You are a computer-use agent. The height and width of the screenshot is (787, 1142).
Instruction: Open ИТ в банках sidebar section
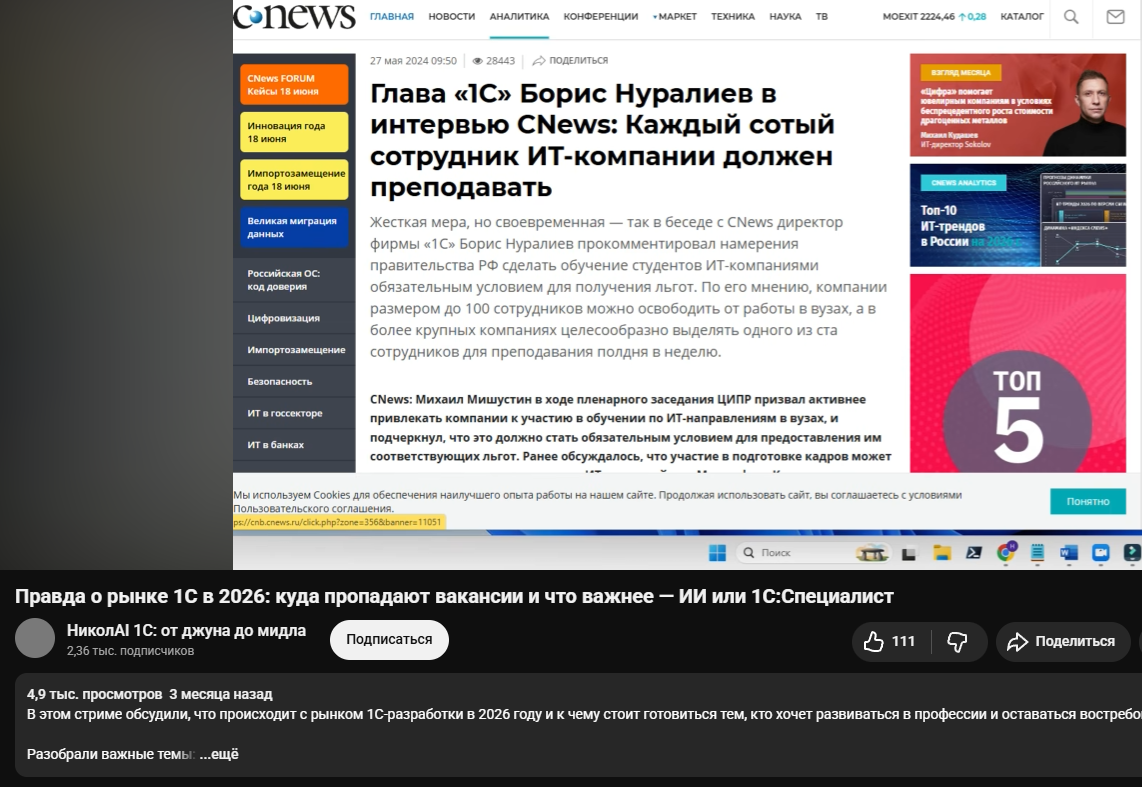point(294,445)
